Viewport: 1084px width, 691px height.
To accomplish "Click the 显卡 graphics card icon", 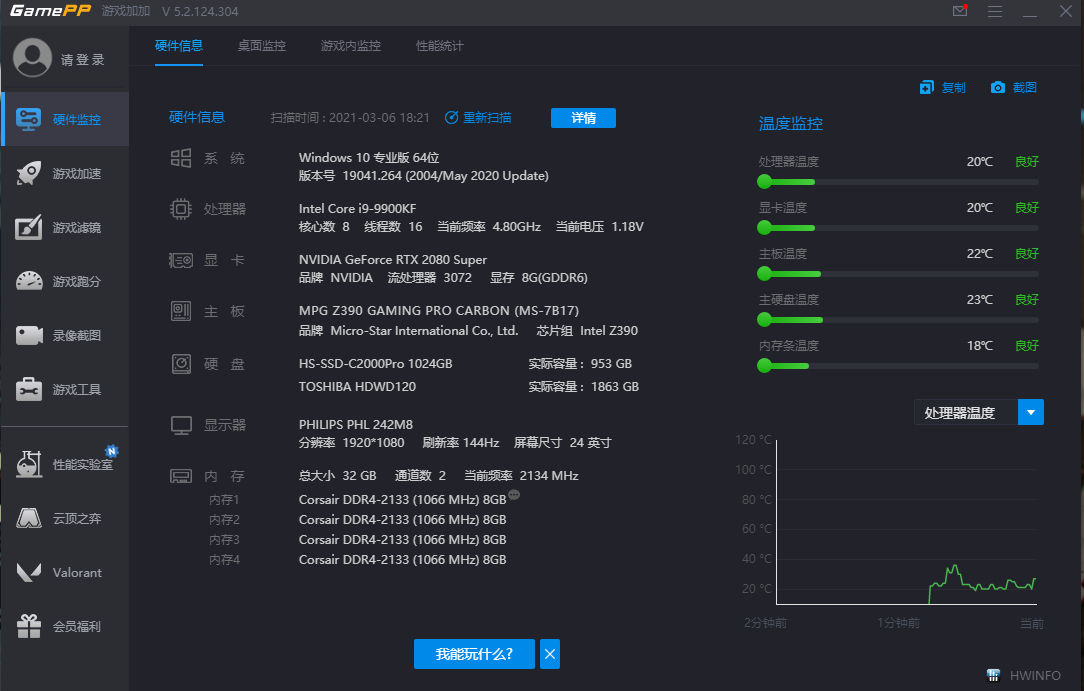I will click(x=181, y=260).
